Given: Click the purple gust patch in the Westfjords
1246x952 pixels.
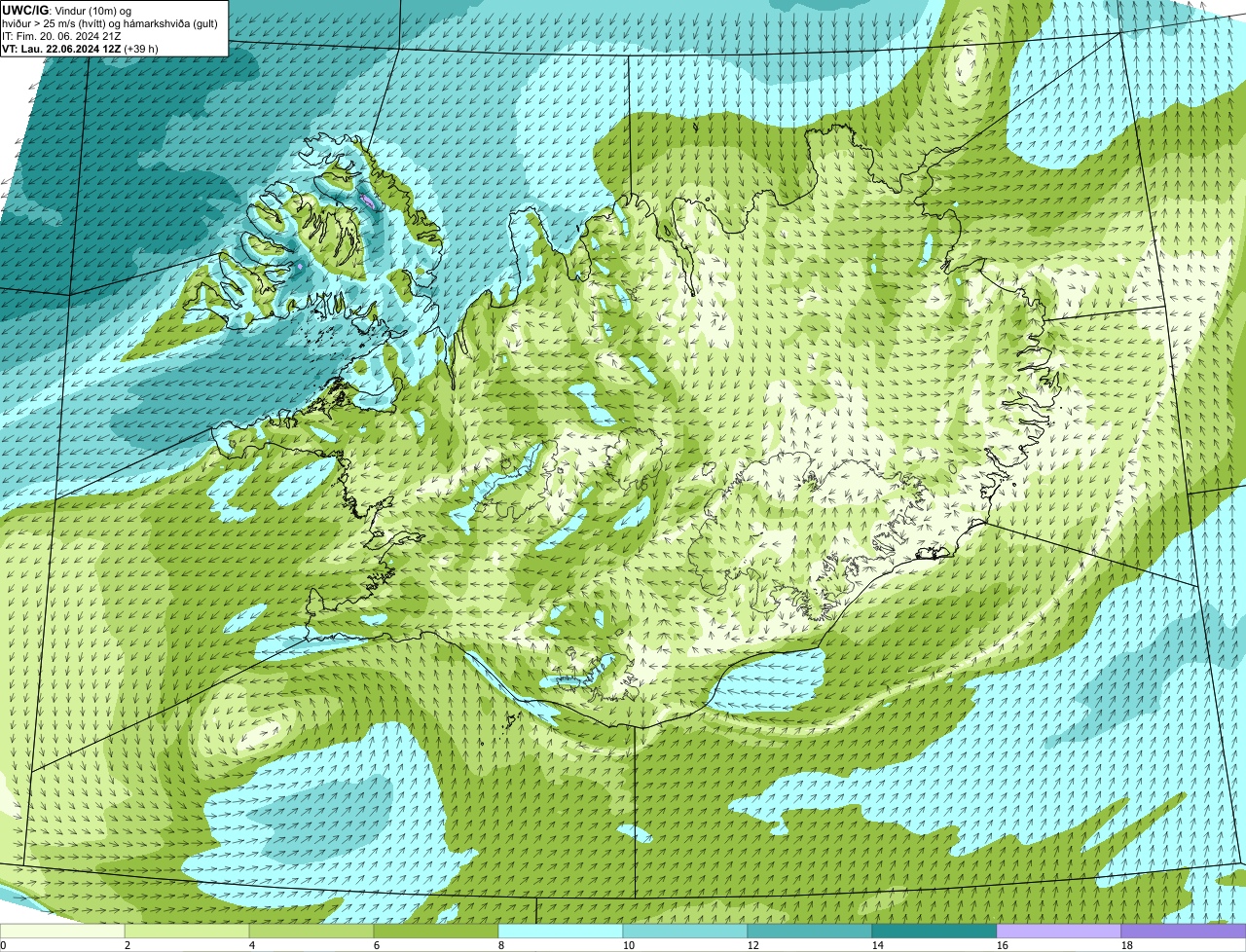Looking at the screenshot, I should [x=367, y=201].
